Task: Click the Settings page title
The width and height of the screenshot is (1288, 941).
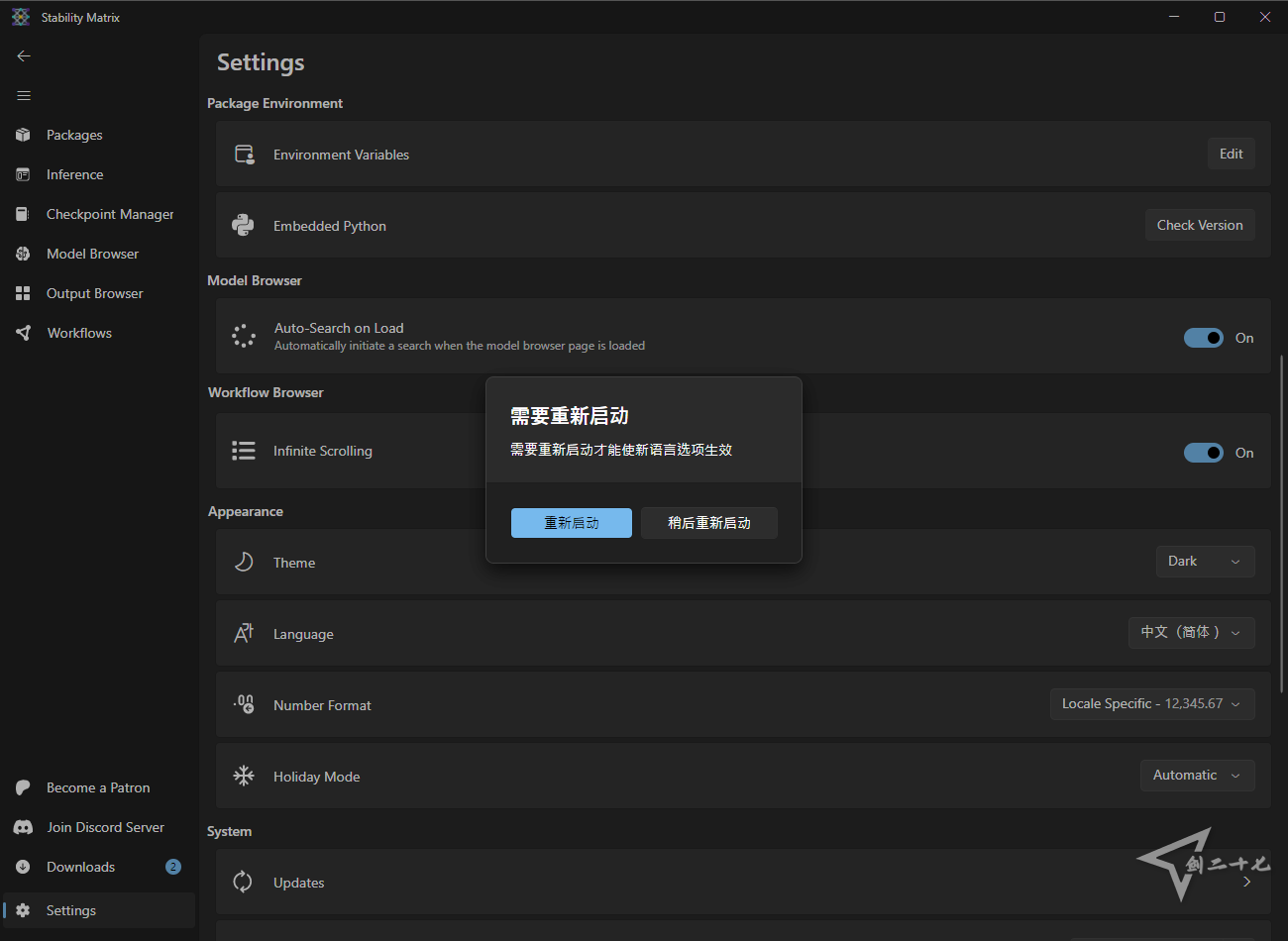Action: [x=261, y=62]
